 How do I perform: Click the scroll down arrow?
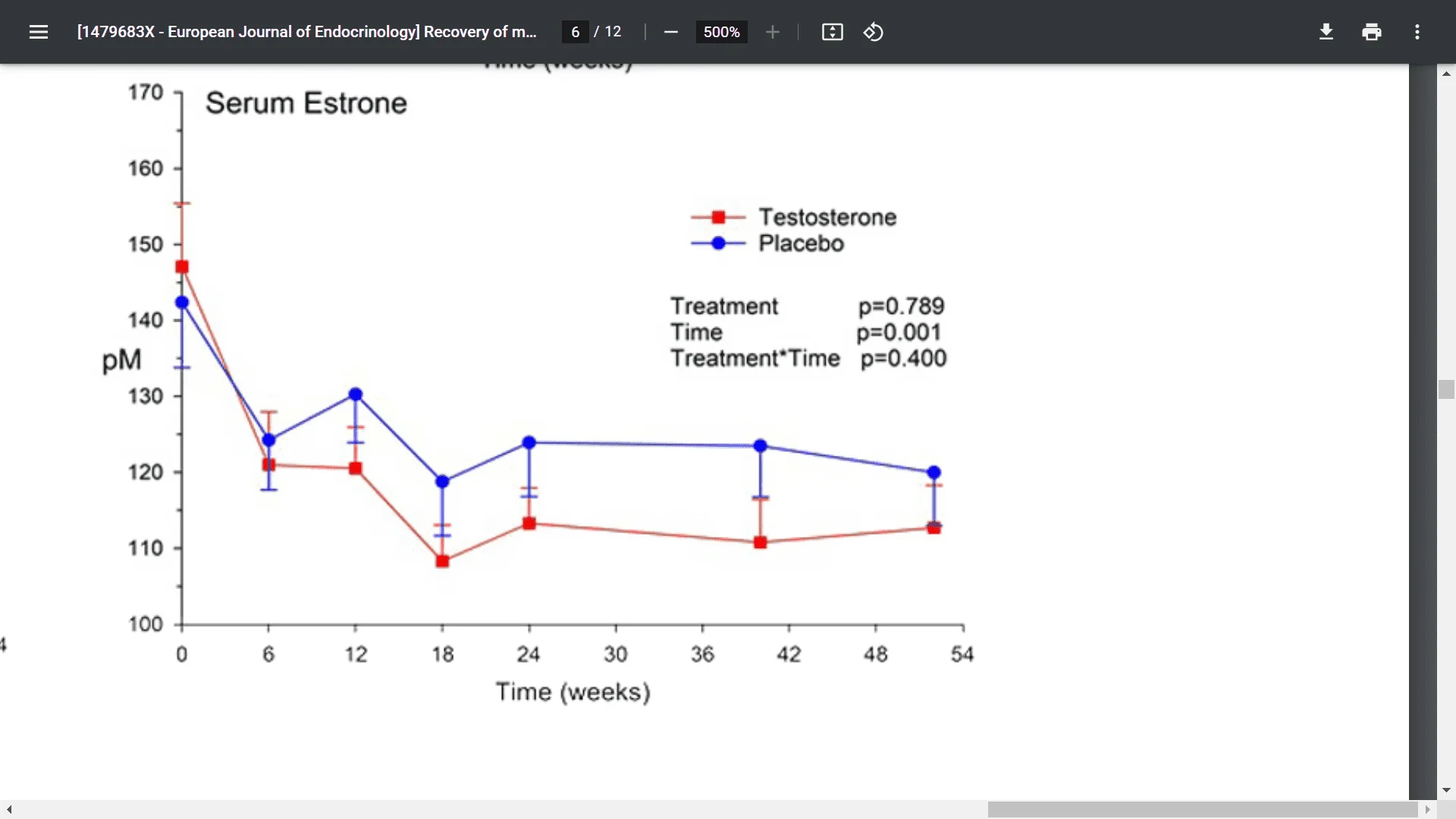pyautogui.click(x=1446, y=790)
